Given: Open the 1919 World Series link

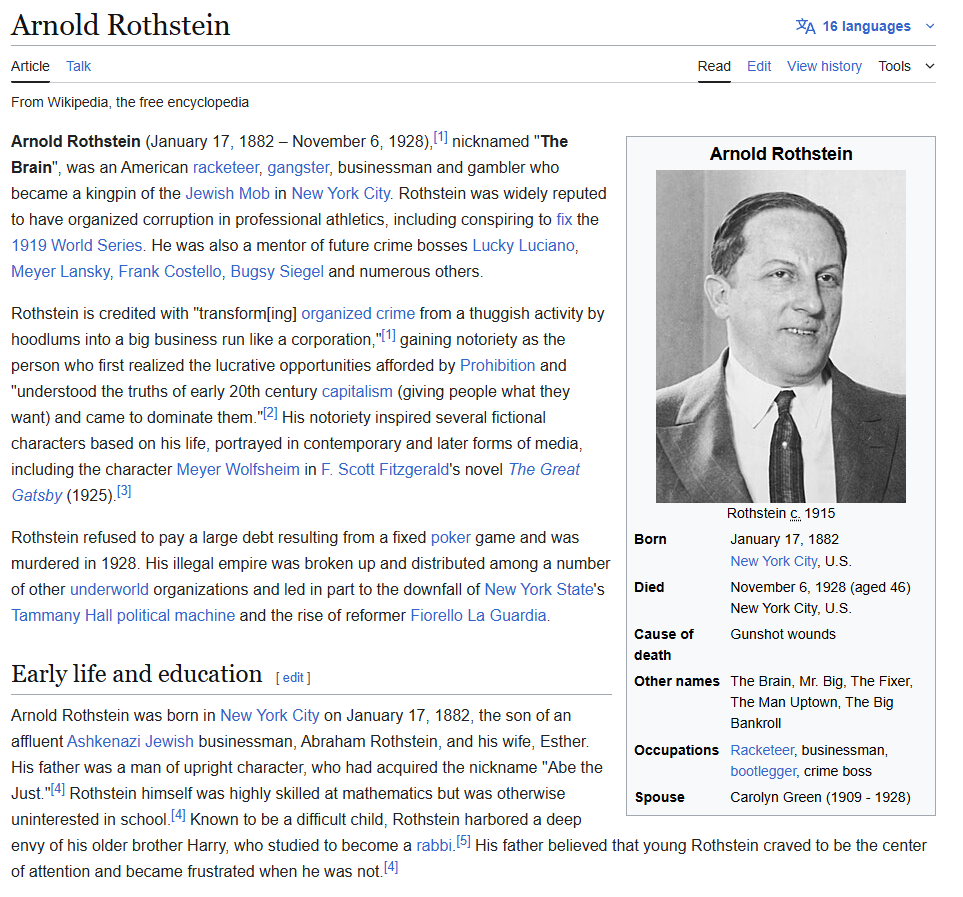Looking at the screenshot, I should click(x=77, y=246).
